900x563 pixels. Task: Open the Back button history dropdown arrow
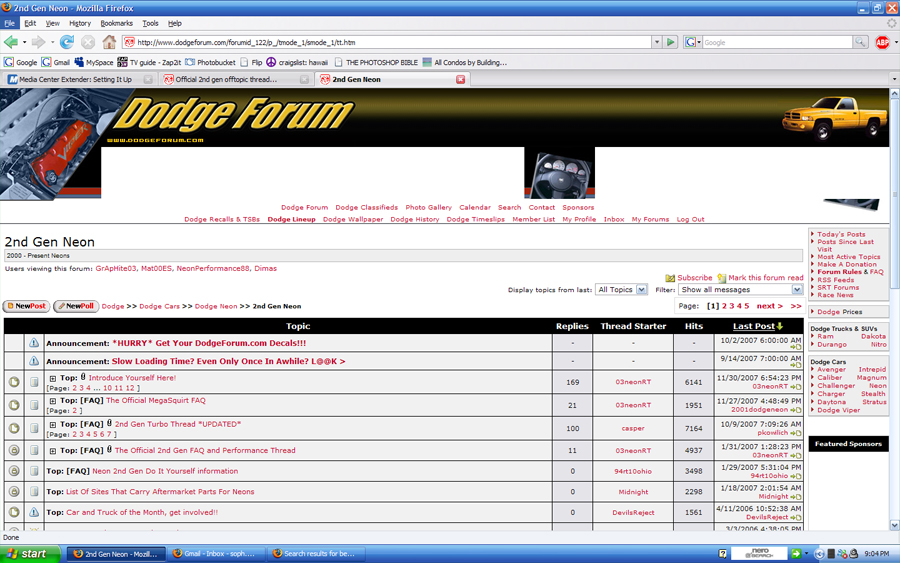click(x=24, y=42)
